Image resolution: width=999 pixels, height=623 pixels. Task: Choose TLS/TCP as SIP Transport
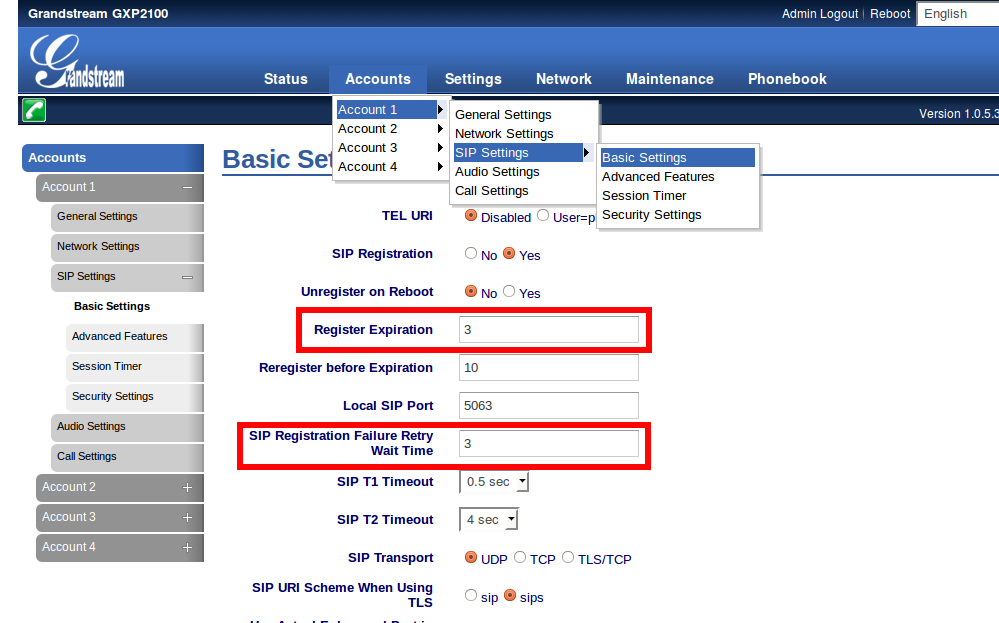(568, 557)
